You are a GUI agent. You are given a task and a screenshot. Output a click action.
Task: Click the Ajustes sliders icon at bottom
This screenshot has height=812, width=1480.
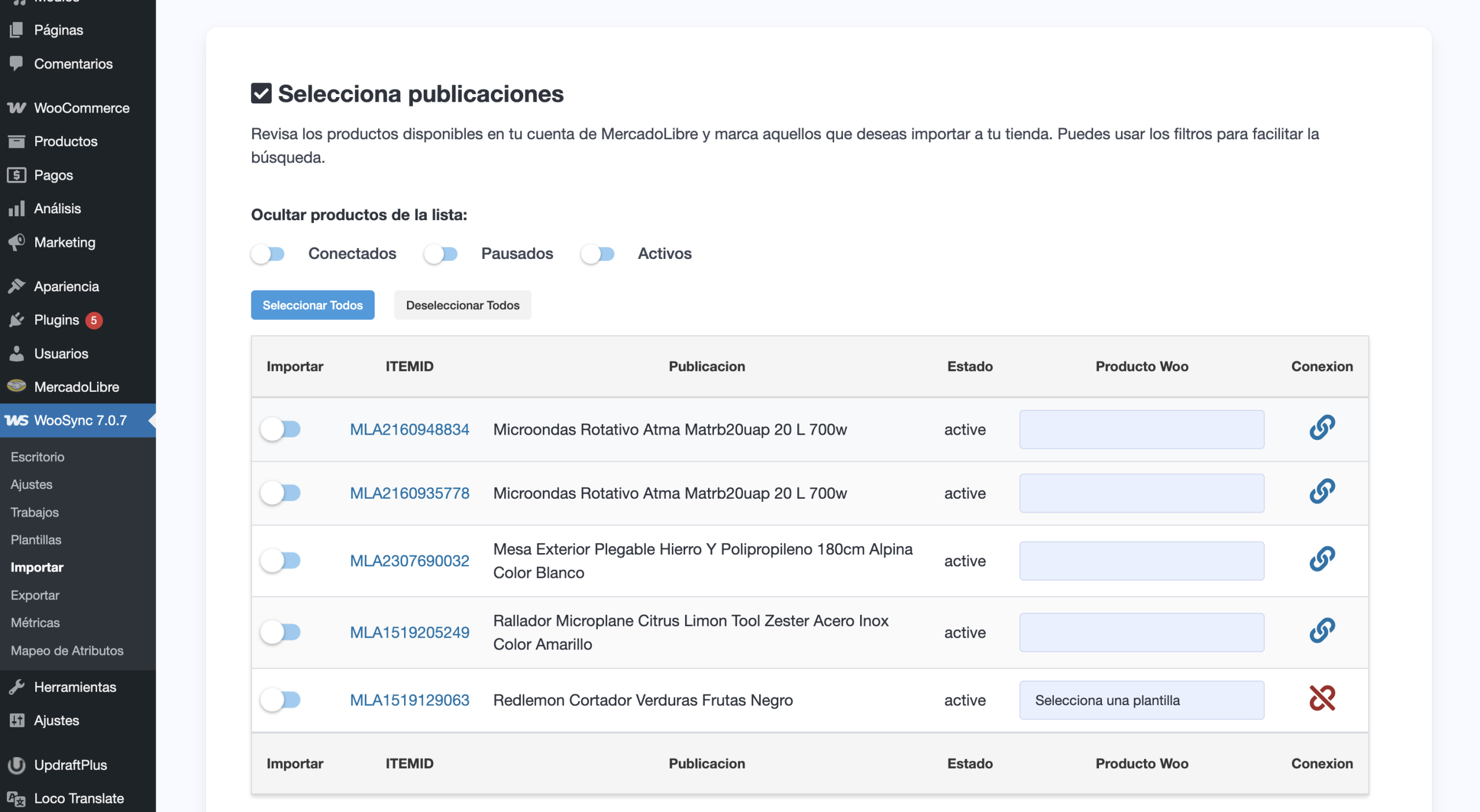(x=17, y=720)
